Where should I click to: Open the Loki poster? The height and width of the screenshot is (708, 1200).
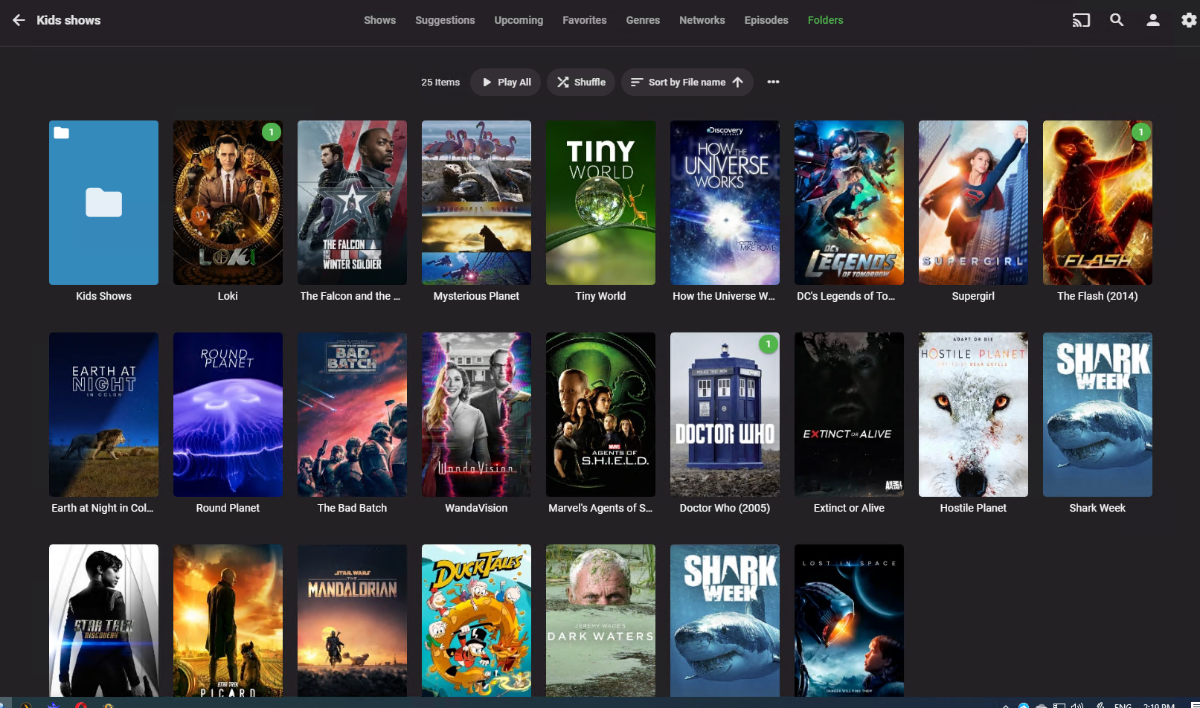(228, 203)
